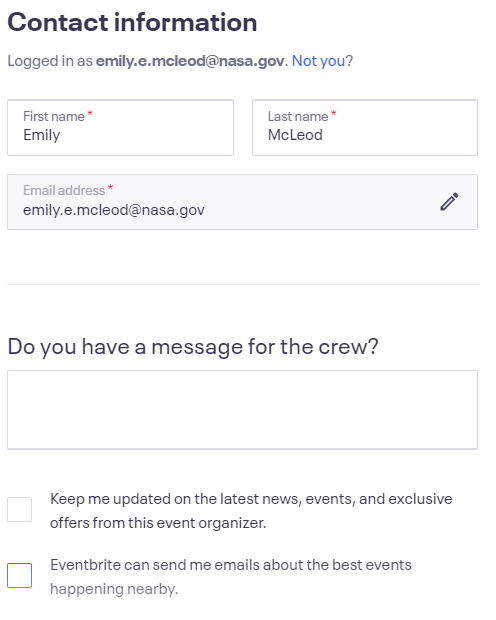Click the "Contact information" heading
Image resolution: width=496 pixels, height=620 pixels.
click(133, 22)
